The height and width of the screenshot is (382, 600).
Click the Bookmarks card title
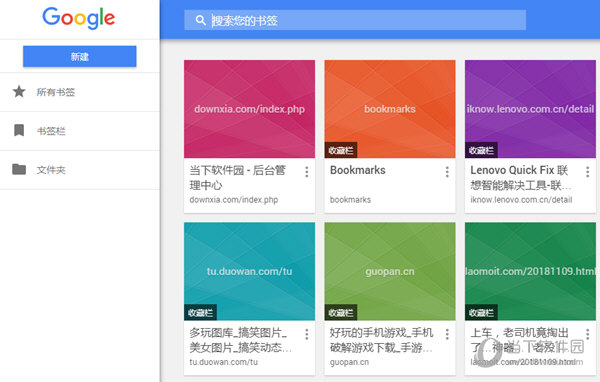[x=358, y=170]
